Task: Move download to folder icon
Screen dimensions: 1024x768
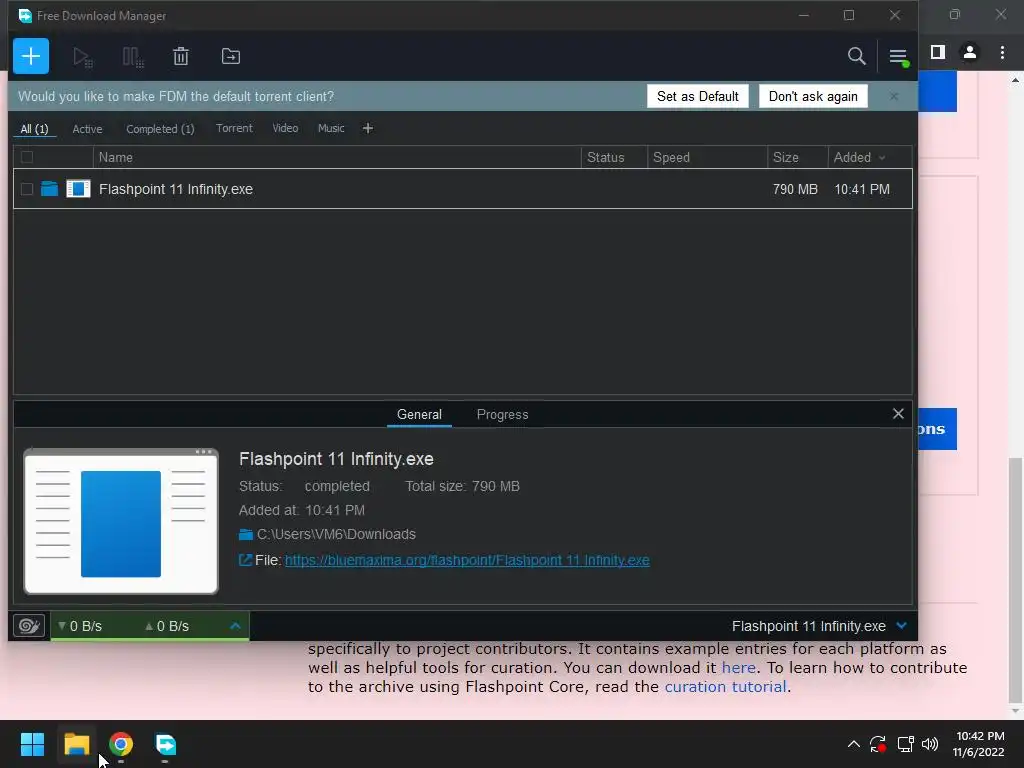Action: [x=231, y=57]
